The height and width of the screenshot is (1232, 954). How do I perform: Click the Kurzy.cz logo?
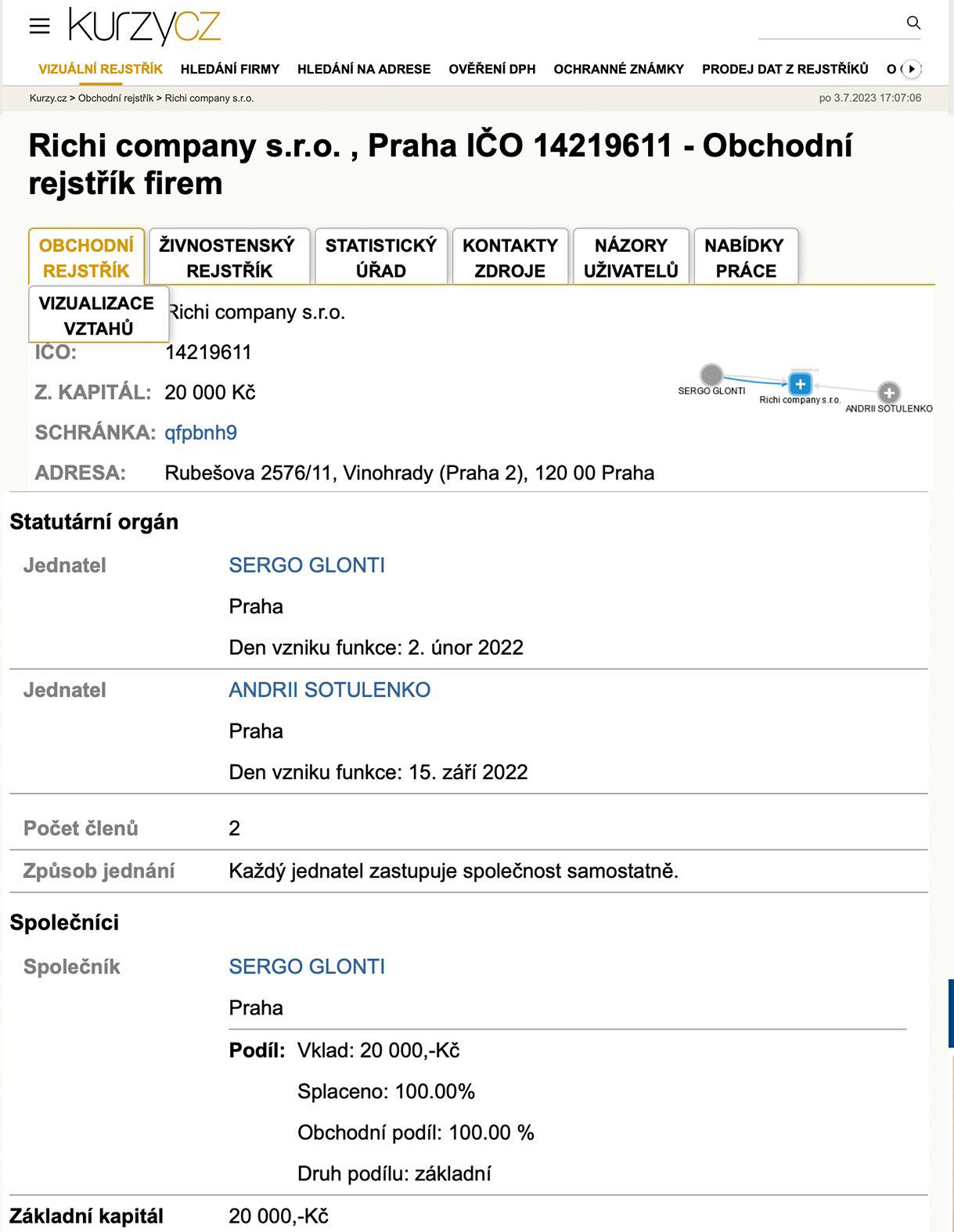tap(145, 27)
